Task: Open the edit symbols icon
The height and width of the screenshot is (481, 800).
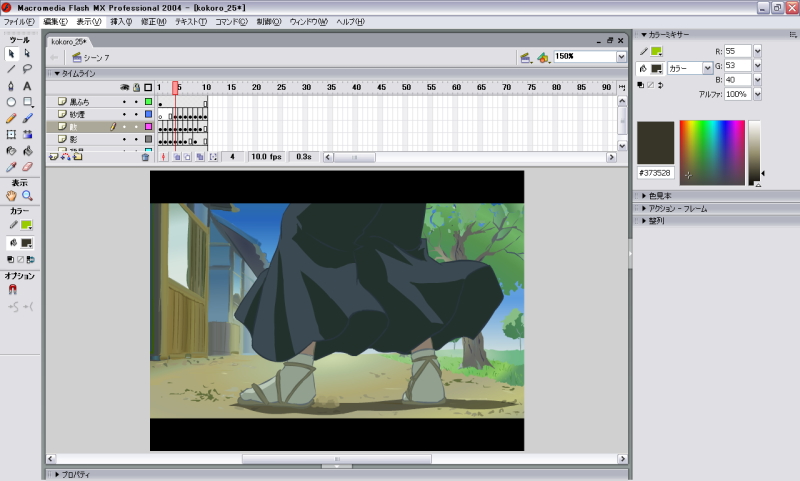Action: 543,58
